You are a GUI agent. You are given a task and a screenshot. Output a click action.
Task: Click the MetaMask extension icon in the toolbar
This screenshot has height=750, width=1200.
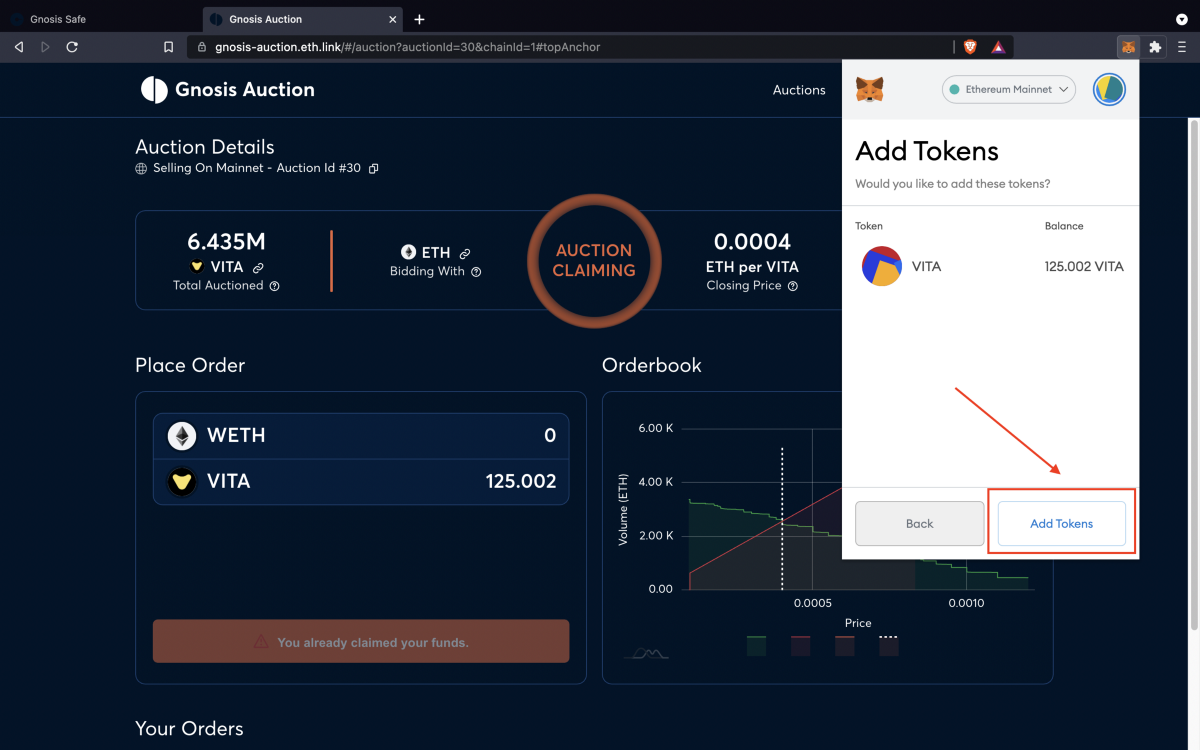(x=1128, y=47)
